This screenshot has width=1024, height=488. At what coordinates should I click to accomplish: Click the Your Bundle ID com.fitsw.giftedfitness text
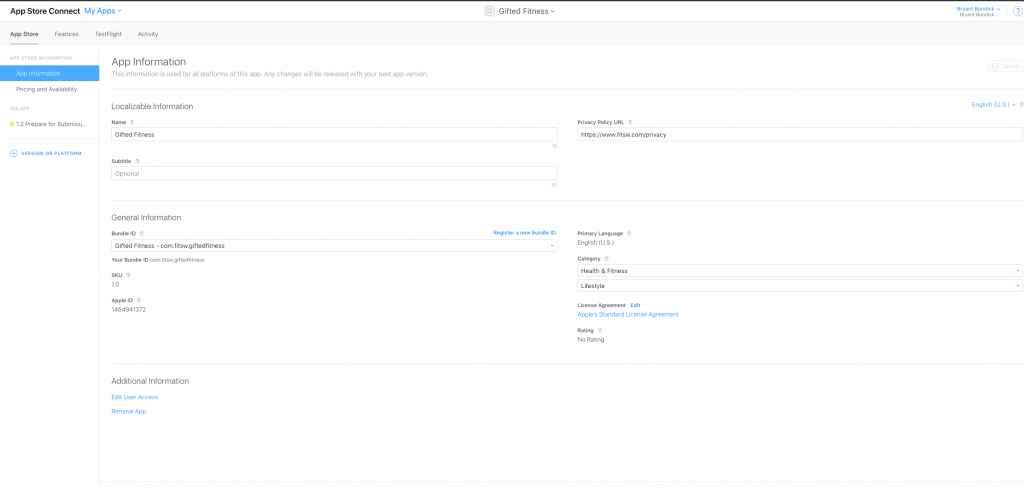coord(158,260)
